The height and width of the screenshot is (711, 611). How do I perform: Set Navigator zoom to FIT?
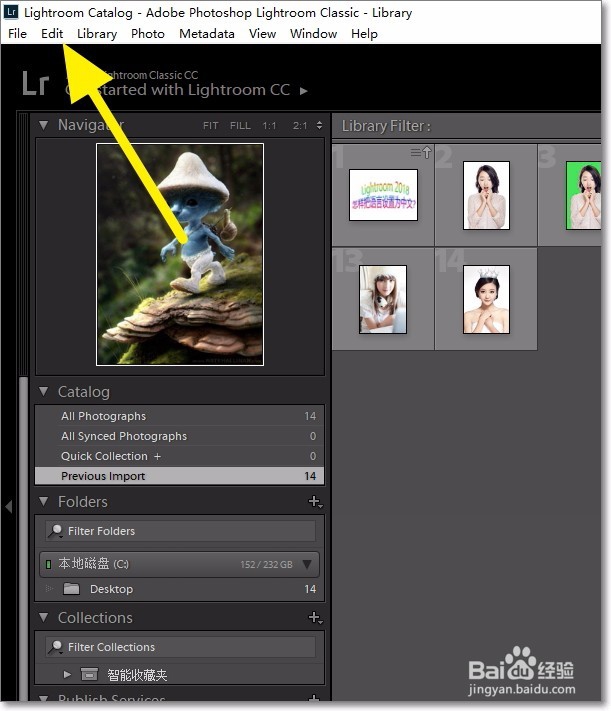tap(210, 126)
